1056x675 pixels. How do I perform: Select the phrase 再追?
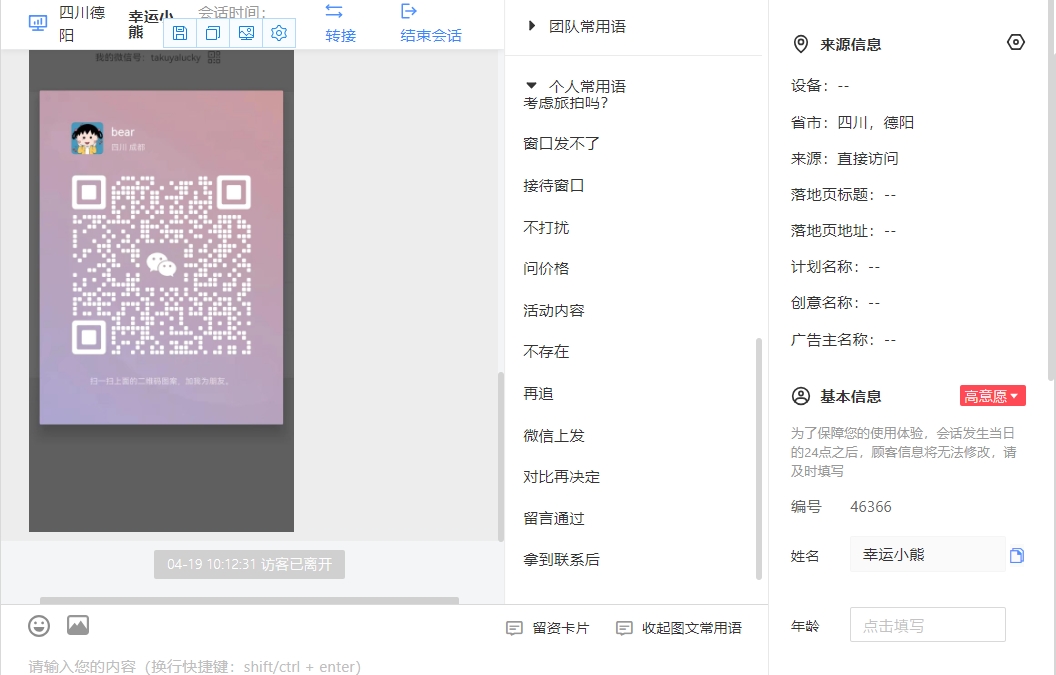(x=539, y=393)
